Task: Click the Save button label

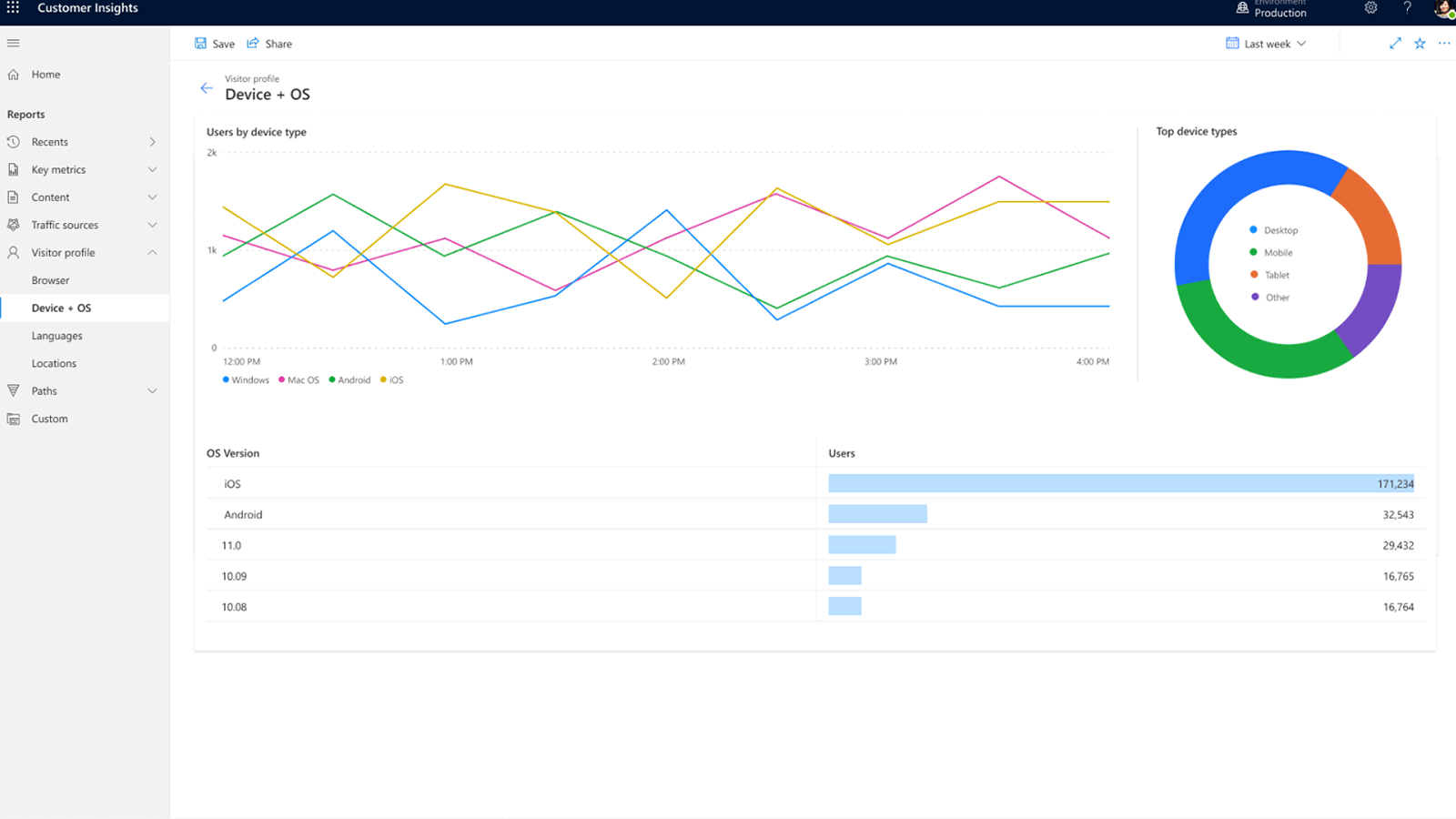Action: click(x=224, y=44)
